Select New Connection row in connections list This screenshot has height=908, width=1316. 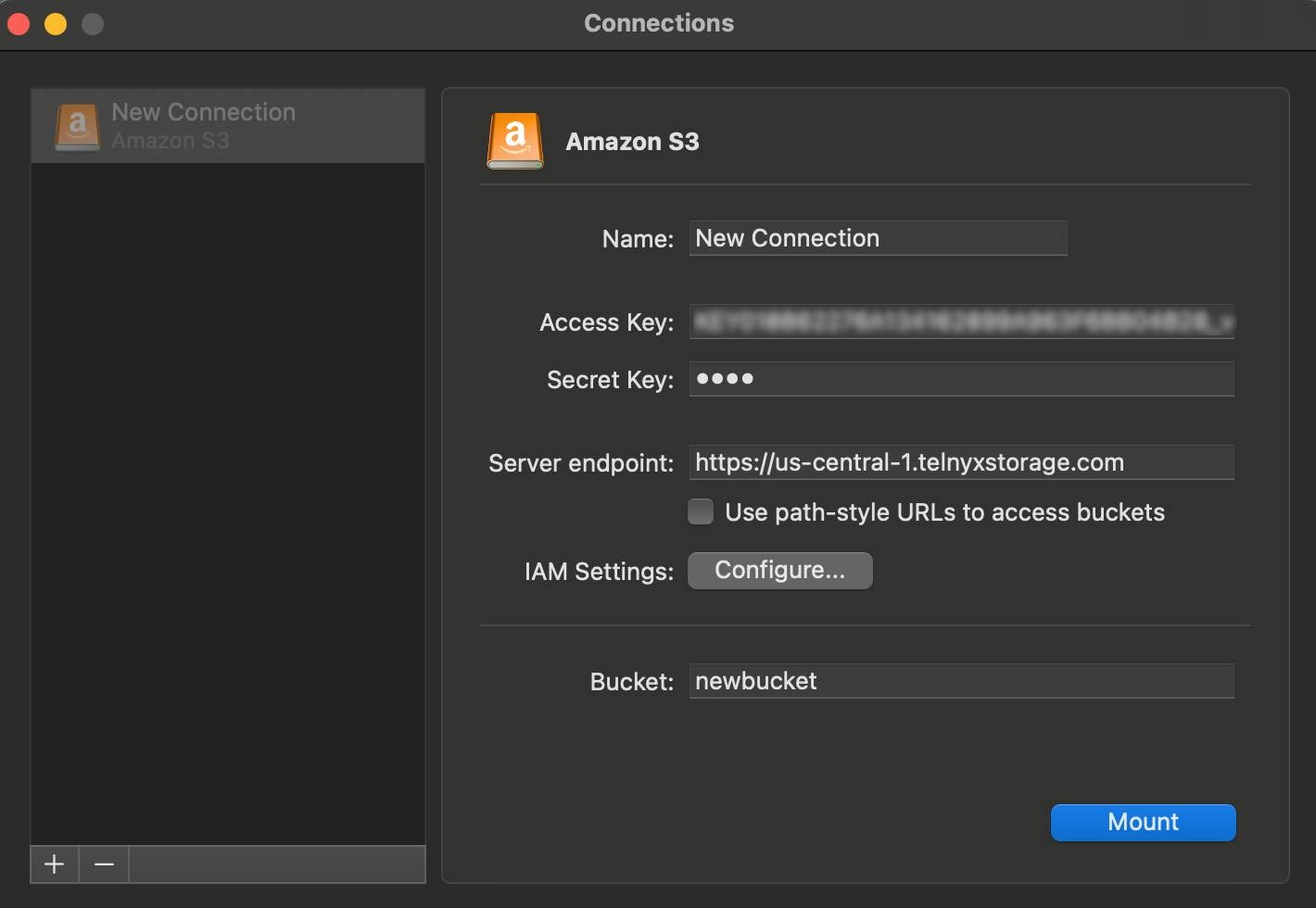pyautogui.click(x=228, y=126)
